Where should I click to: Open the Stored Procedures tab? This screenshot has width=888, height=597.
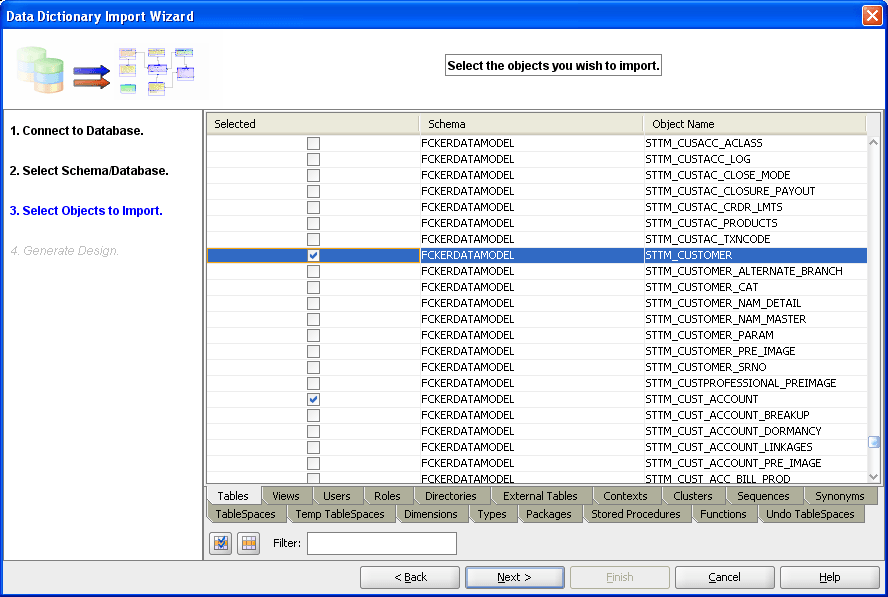(x=635, y=514)
